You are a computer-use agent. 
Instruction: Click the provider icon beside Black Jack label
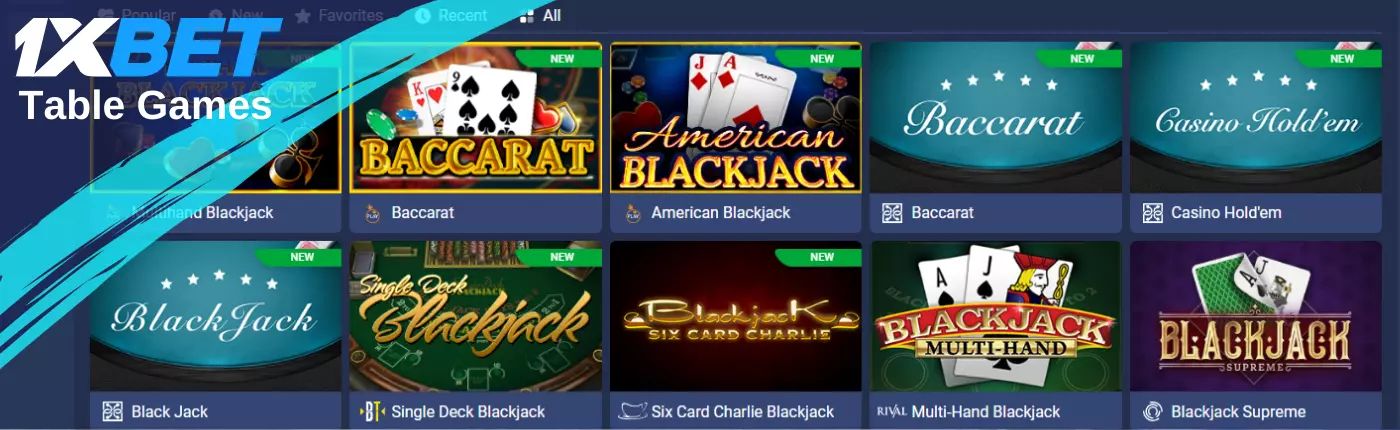tap(112, 412)
